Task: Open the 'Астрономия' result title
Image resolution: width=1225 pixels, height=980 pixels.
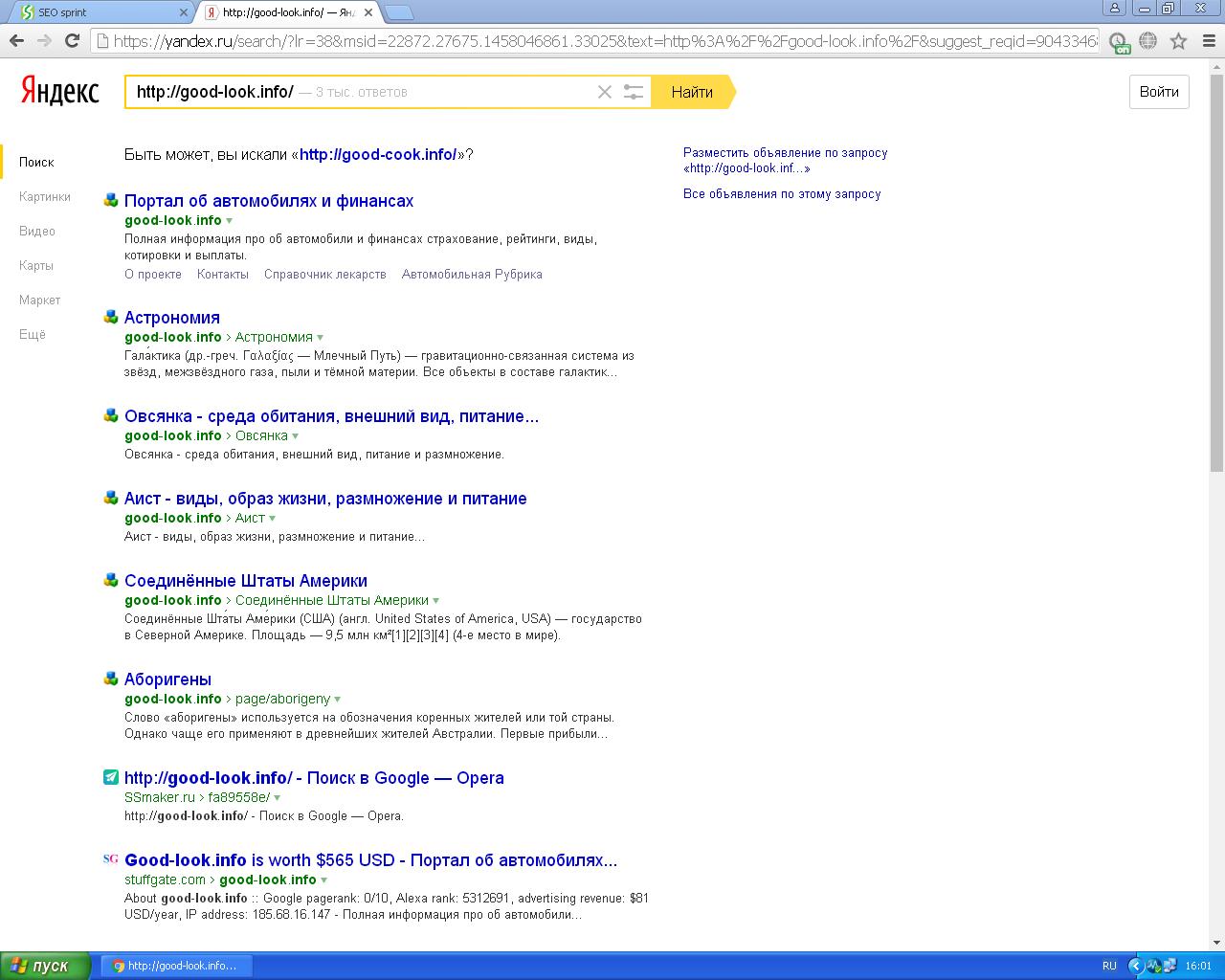Action: click(x=172, y=318)
